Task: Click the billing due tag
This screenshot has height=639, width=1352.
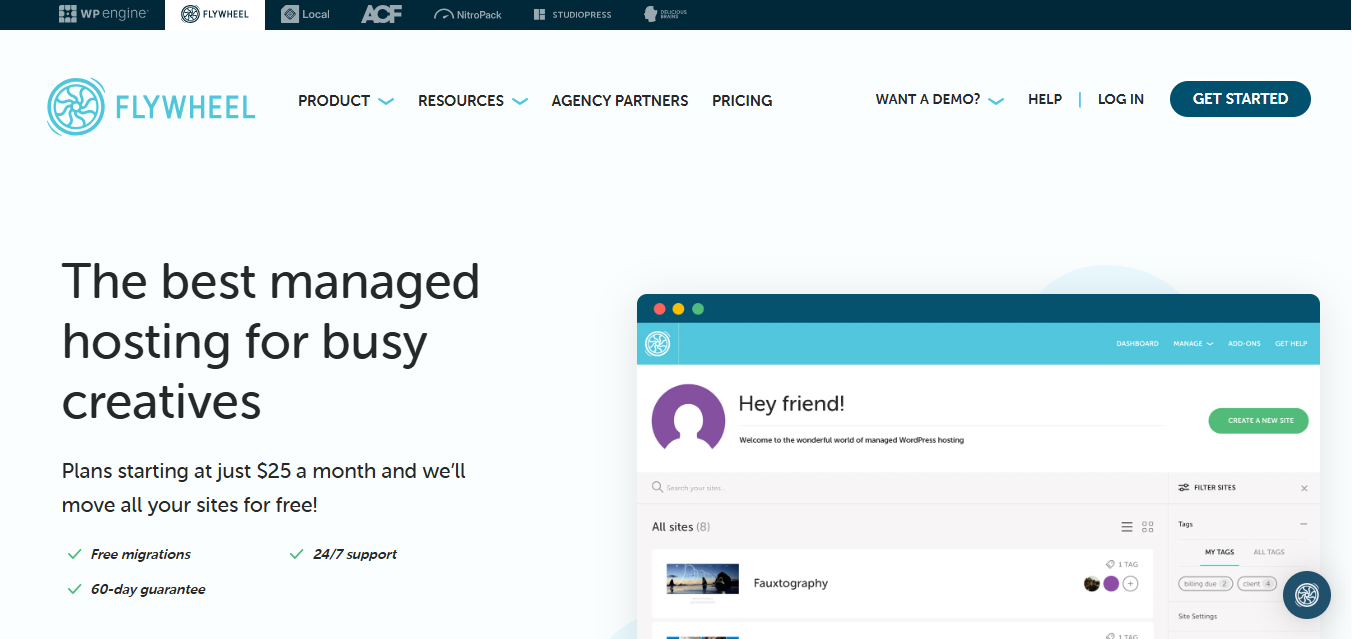Action: (1206, 583)
